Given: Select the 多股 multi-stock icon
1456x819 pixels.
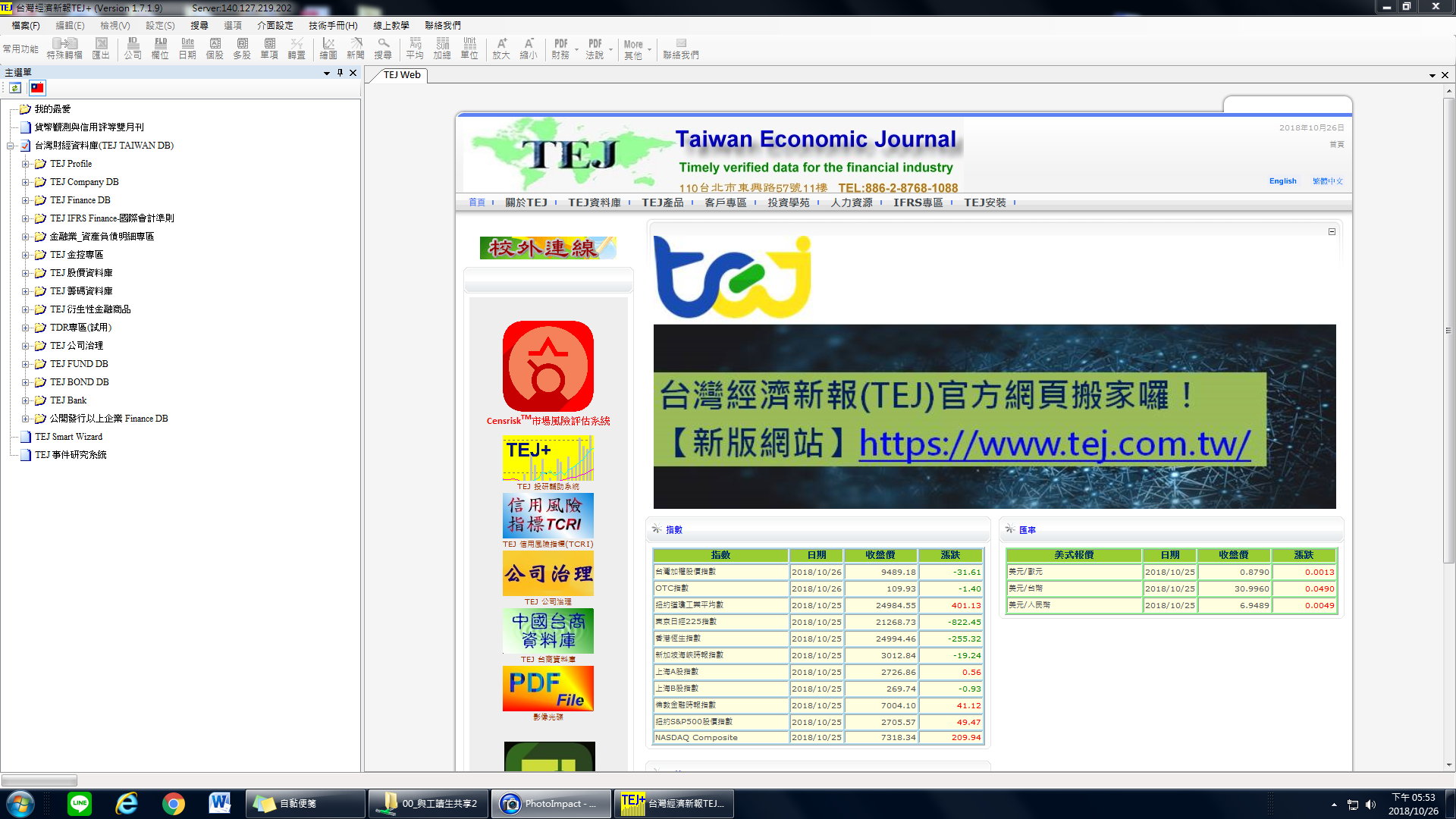Looking at the screenshot, I should (x=242, y=49).
